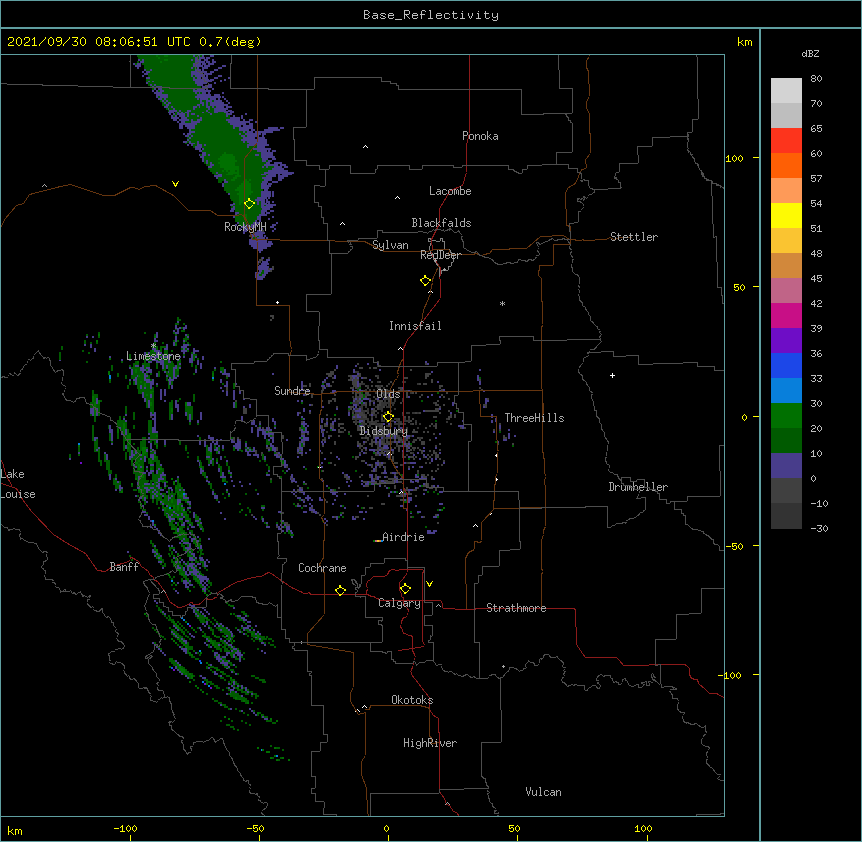Select the Vulcan label
The width and height of the screenshot is (862, 842).
point(543,792)
